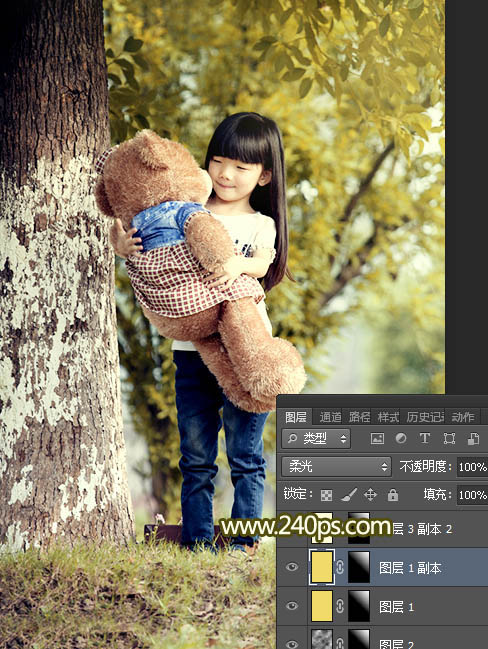The height and width of the screenshot is (649, 488).
Task: Select yellow thumbnail of 图层 1
Action: click(x=322, y=606)
